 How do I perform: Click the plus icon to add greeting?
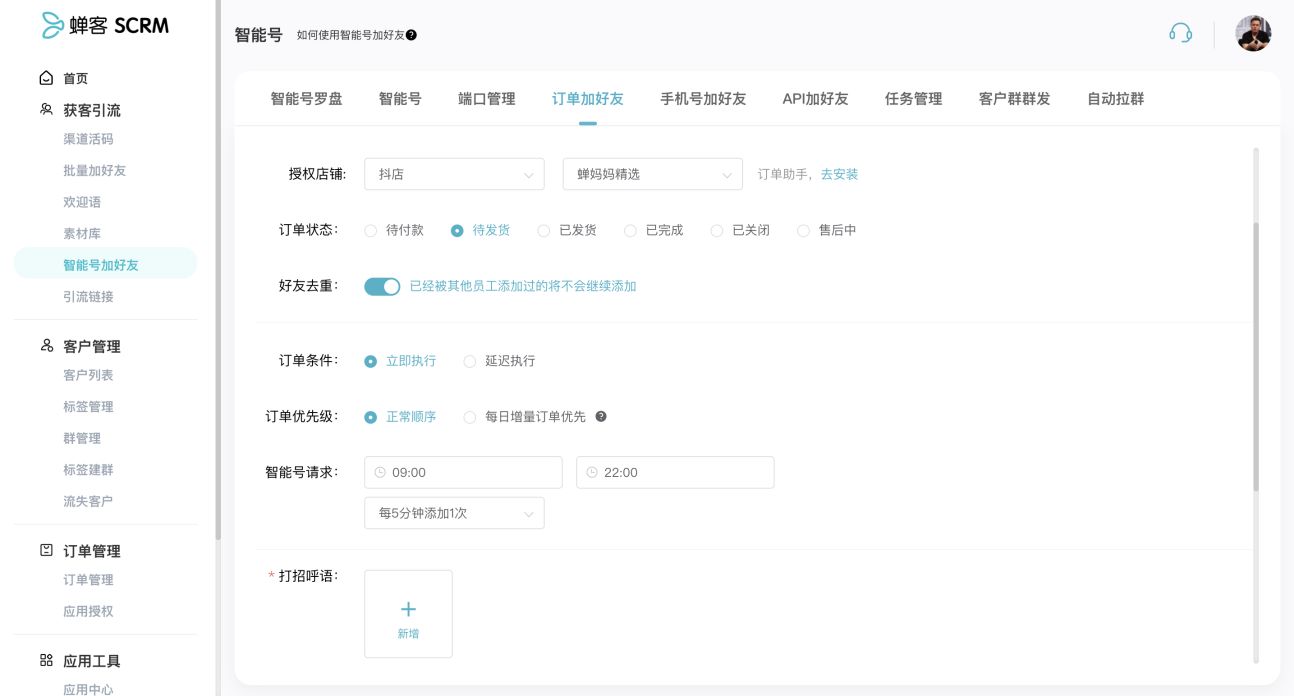click(408, 609)
